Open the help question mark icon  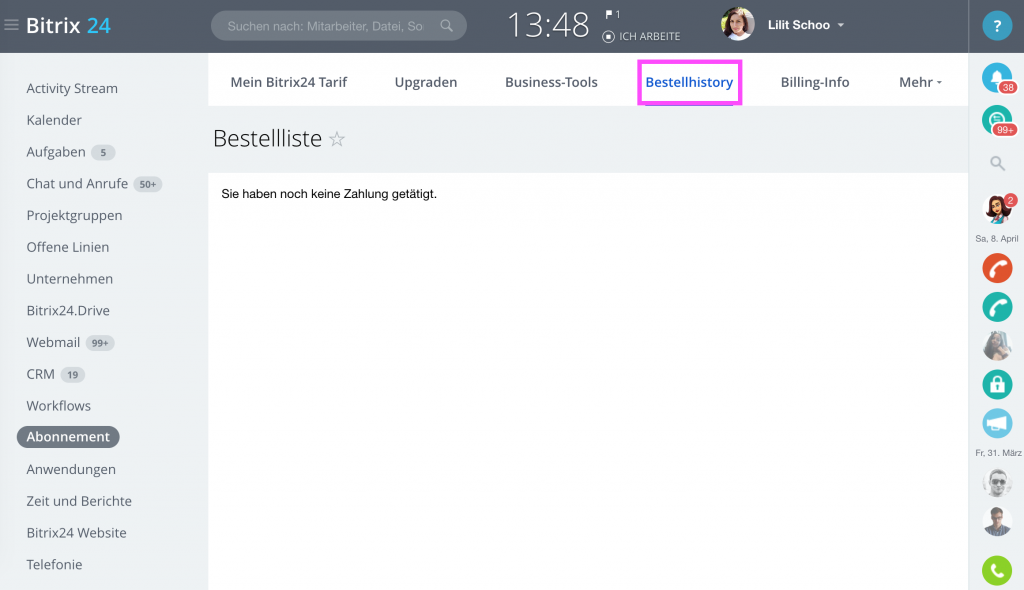point(997,26)
